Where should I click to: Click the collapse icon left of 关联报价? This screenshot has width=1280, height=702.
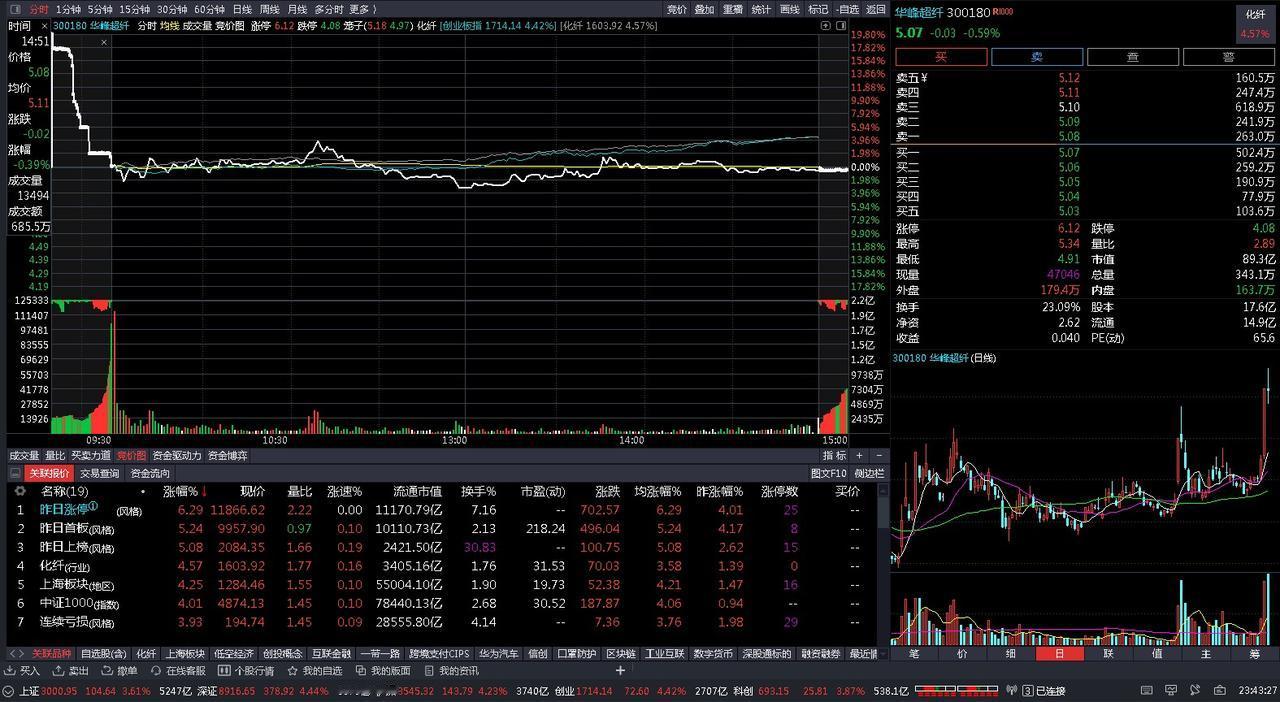[16, 473]
